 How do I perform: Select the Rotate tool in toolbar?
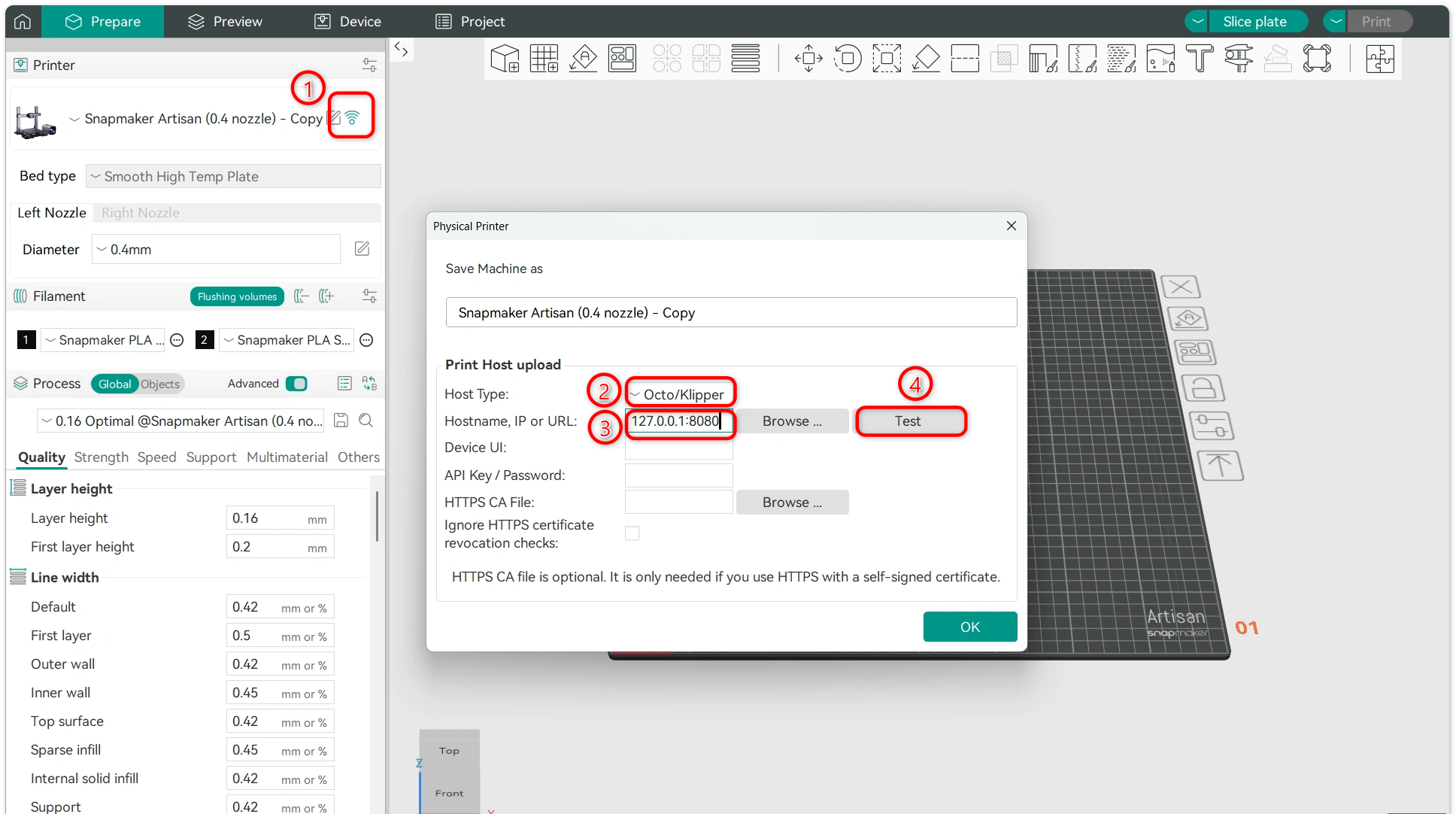pos(848,58)
